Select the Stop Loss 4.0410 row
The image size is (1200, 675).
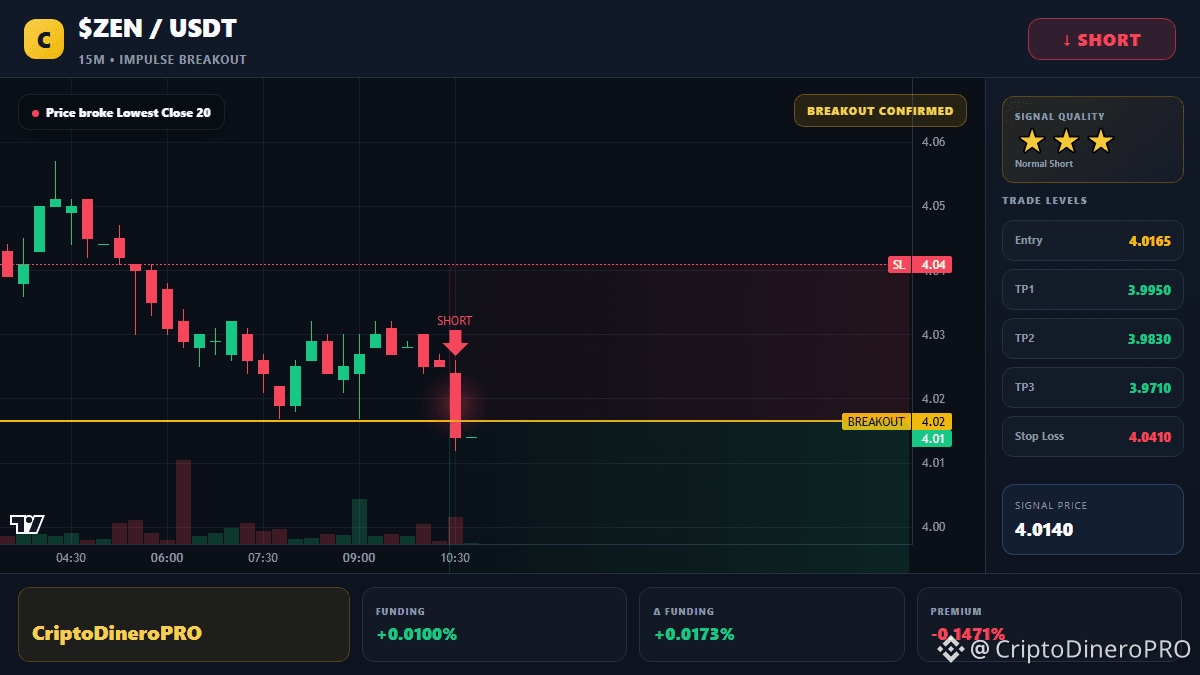tap(1092, 437)
